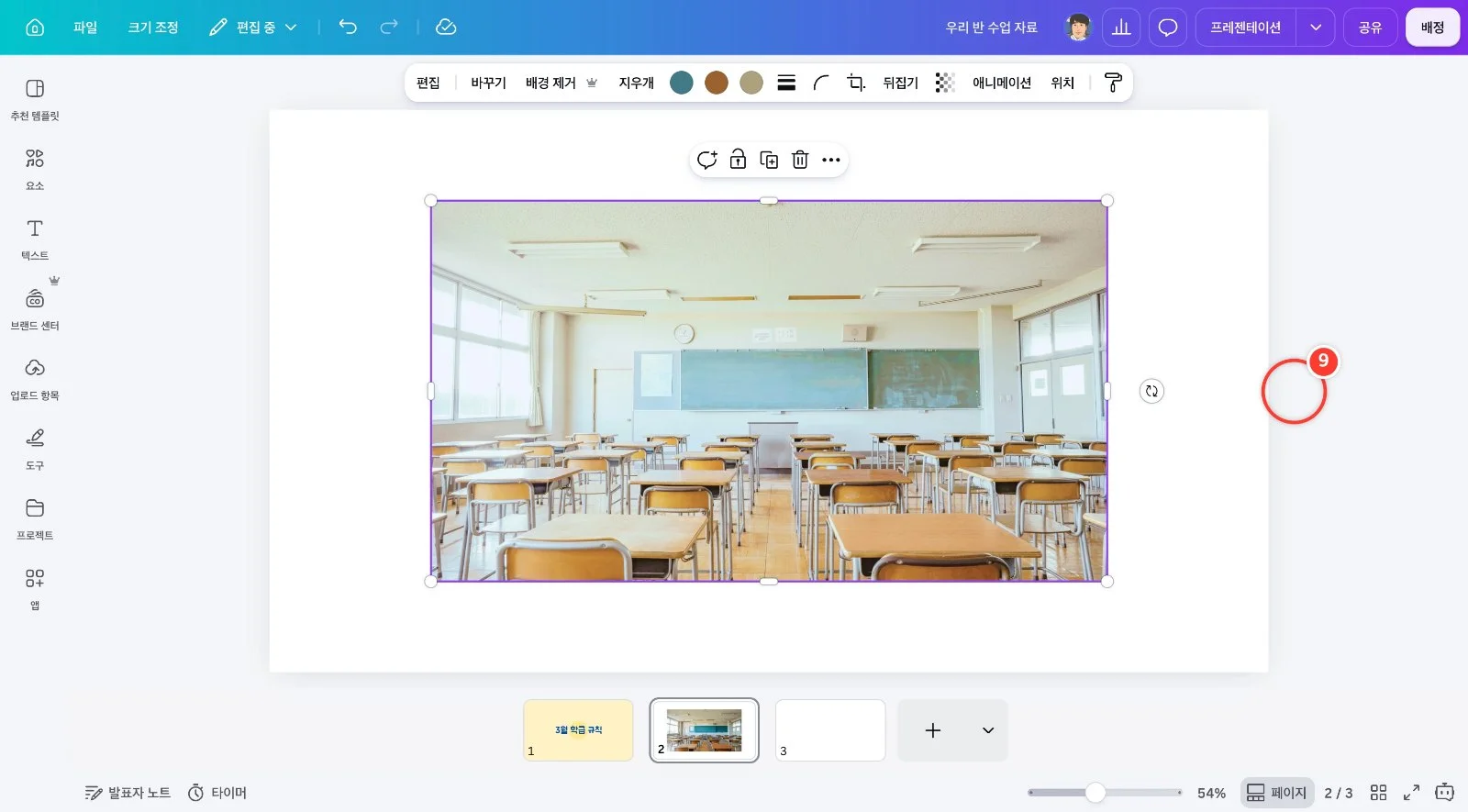Open more options for the image

tap(831, 160)
